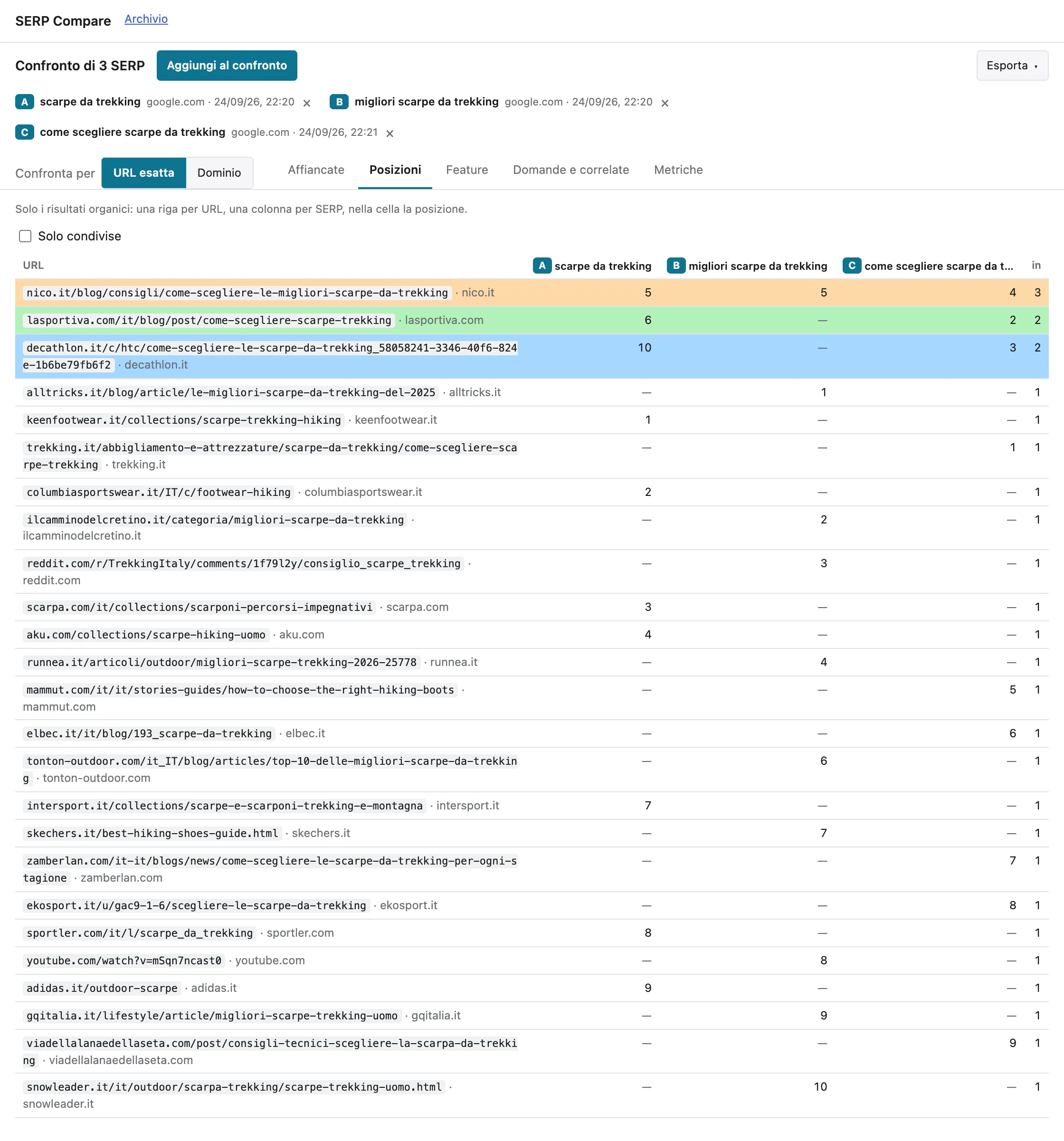The image size is (1064, 1141).
Task: Select 'URL esatta' comparison mode
Action: (x=144, y=173)
